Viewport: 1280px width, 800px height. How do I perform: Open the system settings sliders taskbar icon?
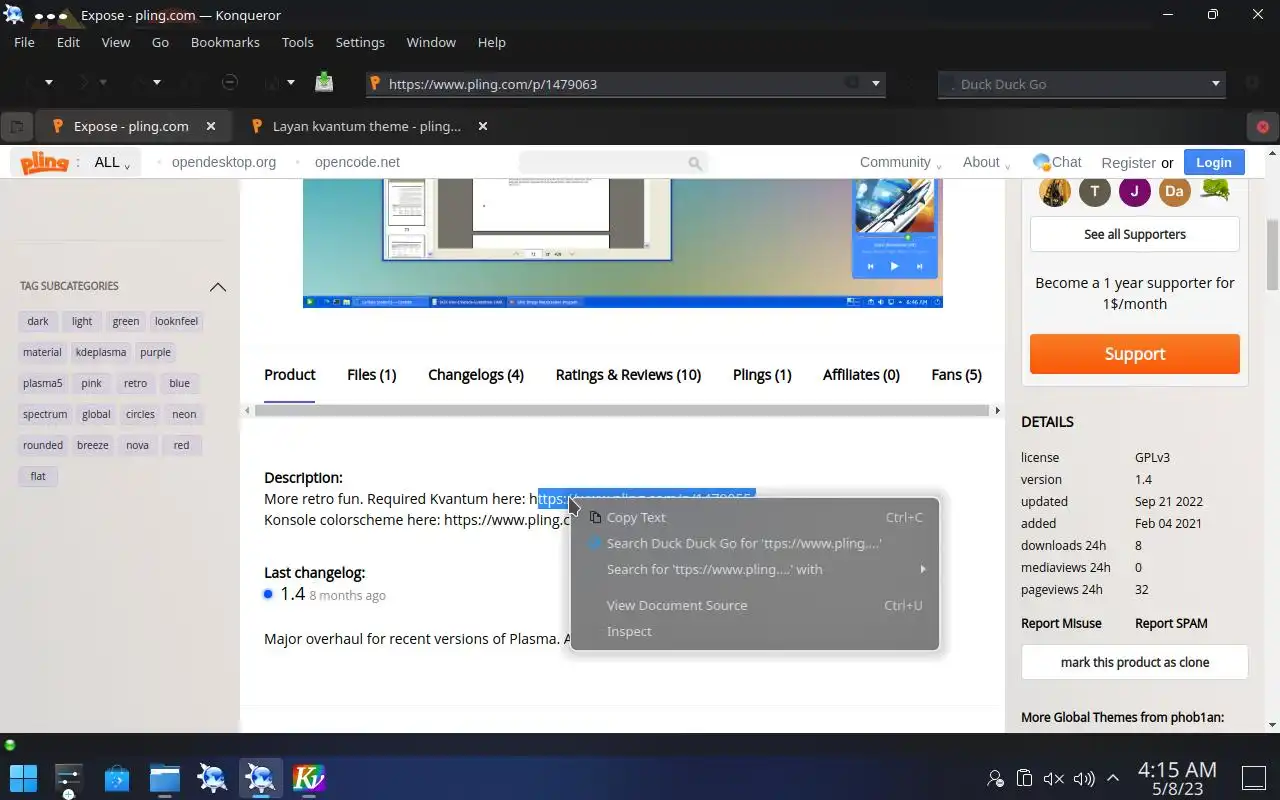(x=68, y=777)
